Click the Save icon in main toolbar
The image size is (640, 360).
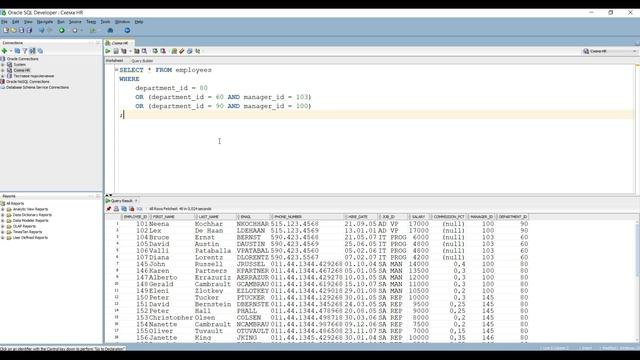point(21,30)
